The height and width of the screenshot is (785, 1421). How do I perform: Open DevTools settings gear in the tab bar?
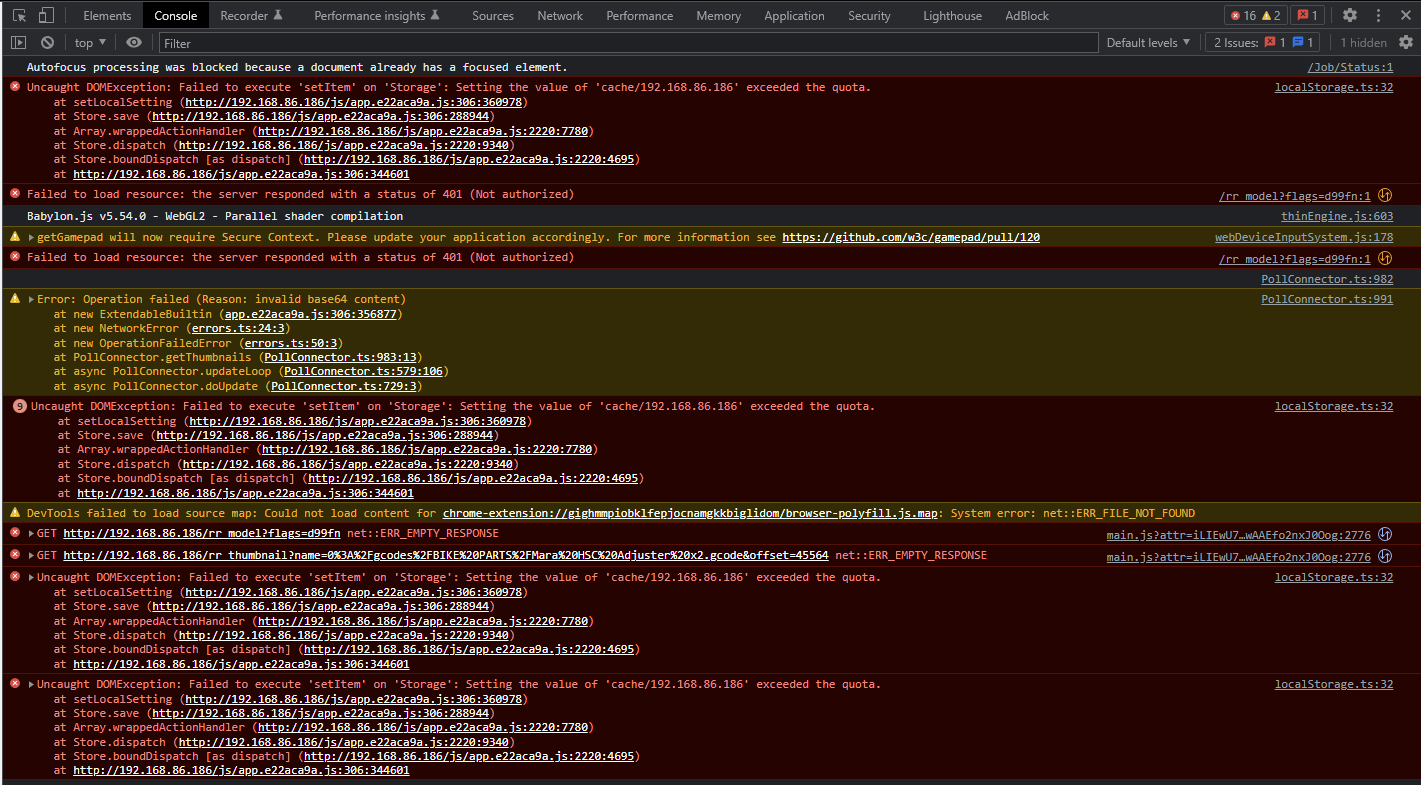pyautogui.click(x=1350, y=15)
